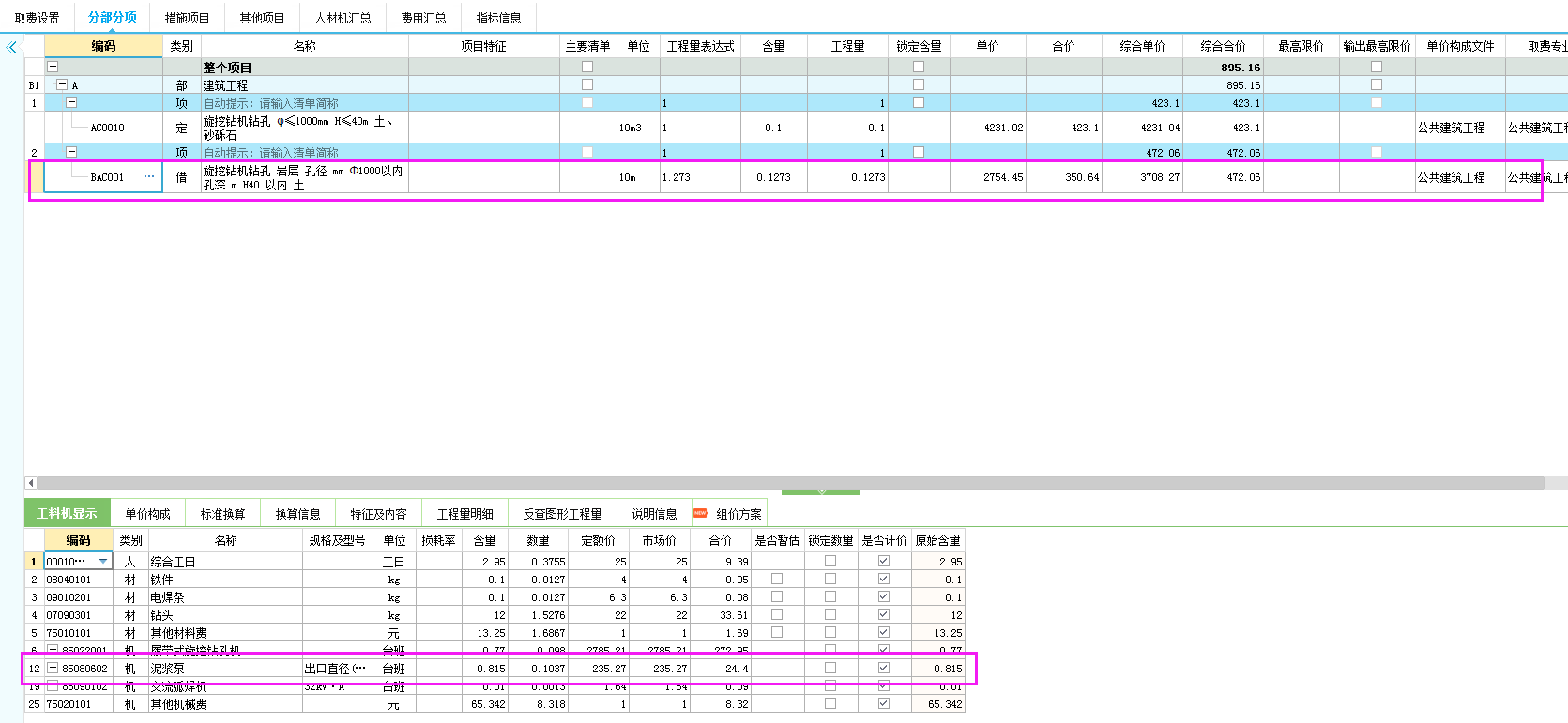
Task: Toggle 锁定数量 checkbox for 泥浆泵 row
Action: point(830,668)
